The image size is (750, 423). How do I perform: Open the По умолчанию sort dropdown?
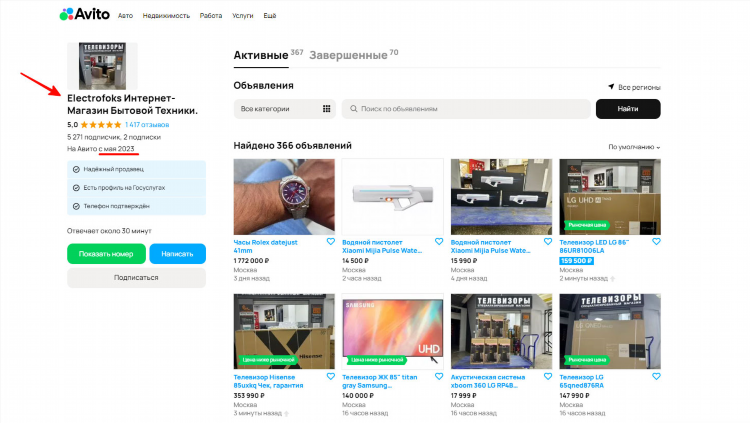(x=634, y=147)
